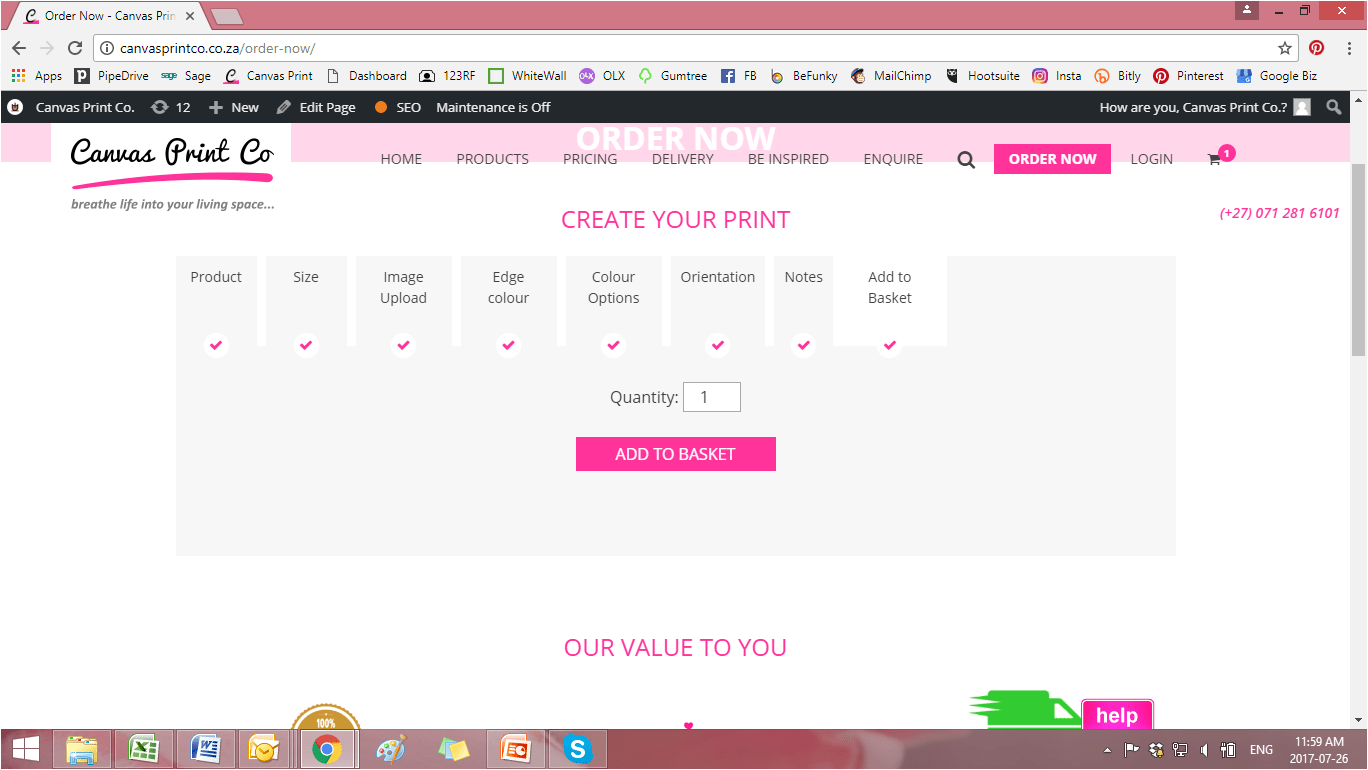
Task: Open the DELIVERY navigation link
Action: 683,159
